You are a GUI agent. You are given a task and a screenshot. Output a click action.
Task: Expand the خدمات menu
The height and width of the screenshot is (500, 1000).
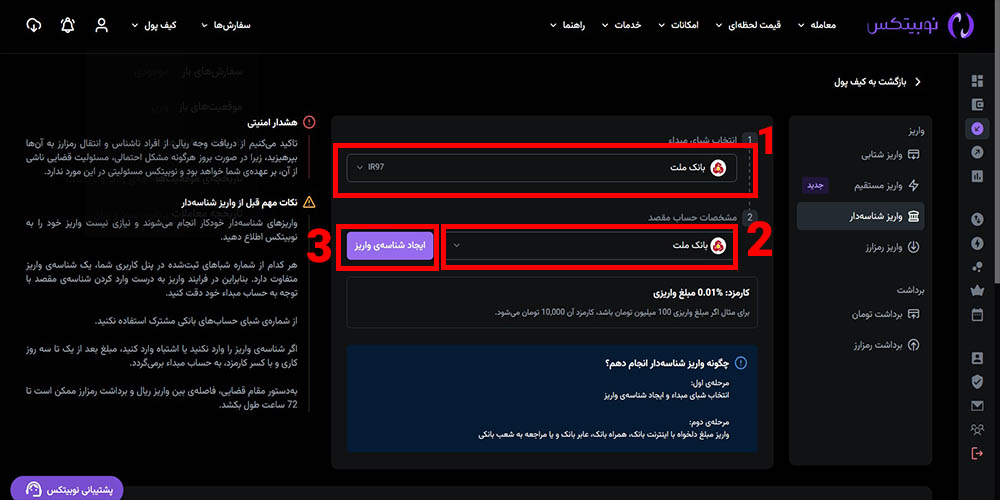point(622,26)
